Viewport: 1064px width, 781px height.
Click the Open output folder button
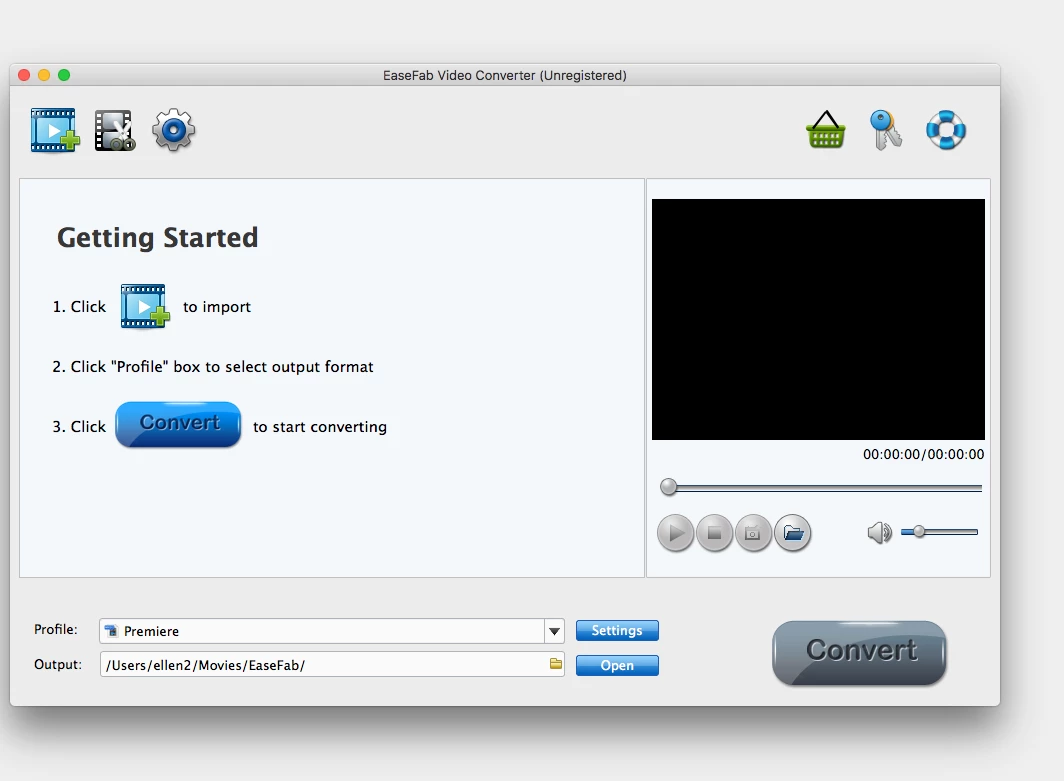(617, 666)
